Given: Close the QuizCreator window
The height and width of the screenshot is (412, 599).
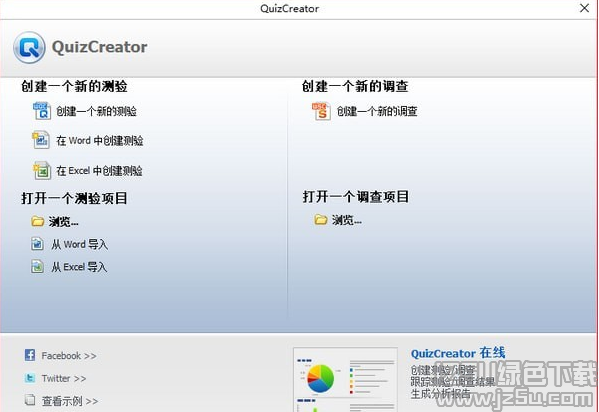Looking at the screenshot, I should 584,8.
